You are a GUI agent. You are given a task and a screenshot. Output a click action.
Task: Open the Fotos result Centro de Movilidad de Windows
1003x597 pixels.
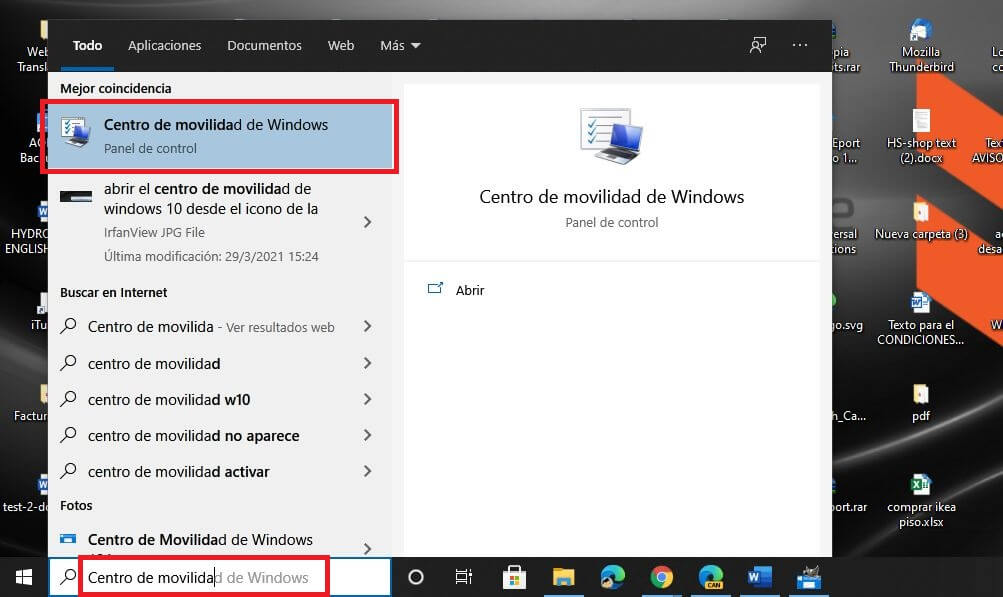coord(200,540)
